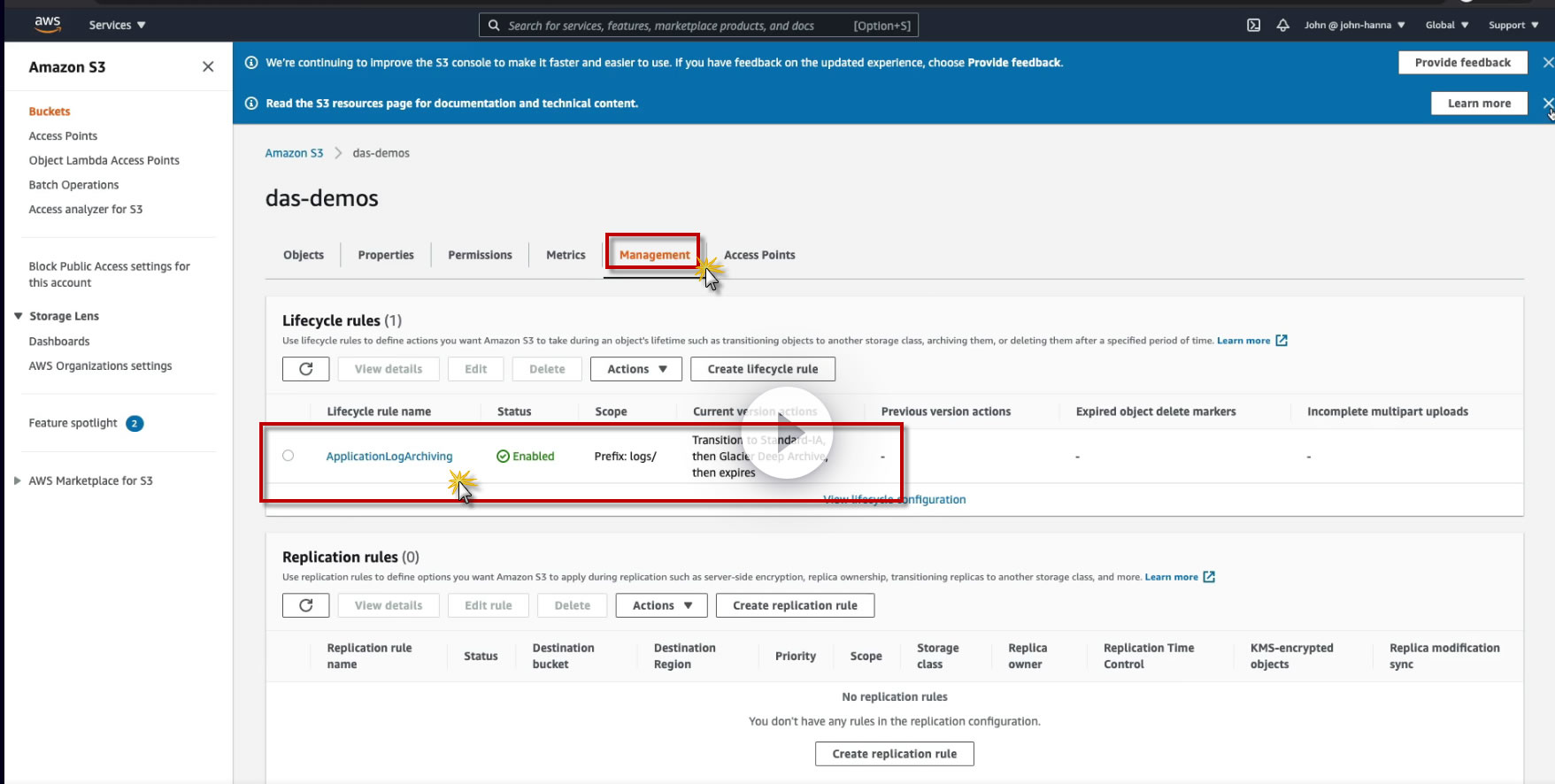Close the Amazon S3 sidebar panel
Screen dimensions: 1555x784
pyautogui.click(x=208, y=66)
